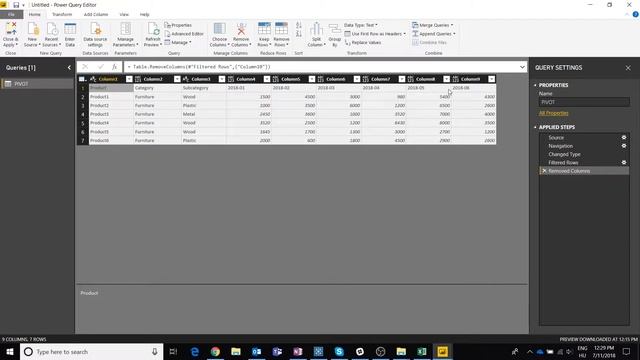Open the Navigation step settings gear
Screen dimensions: 640x360
point(624,146)
